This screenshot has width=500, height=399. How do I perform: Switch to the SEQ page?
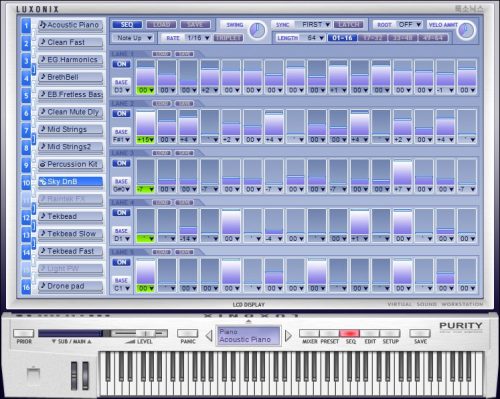[x=349, y=333]
